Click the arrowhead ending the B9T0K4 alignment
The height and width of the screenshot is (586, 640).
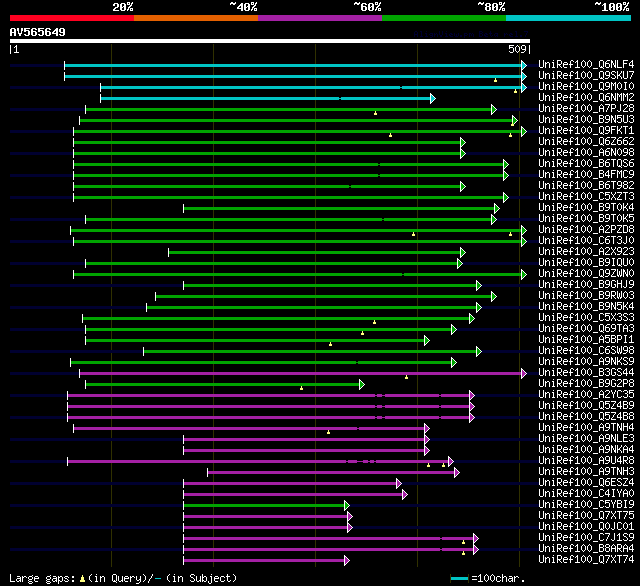point(497,209)
